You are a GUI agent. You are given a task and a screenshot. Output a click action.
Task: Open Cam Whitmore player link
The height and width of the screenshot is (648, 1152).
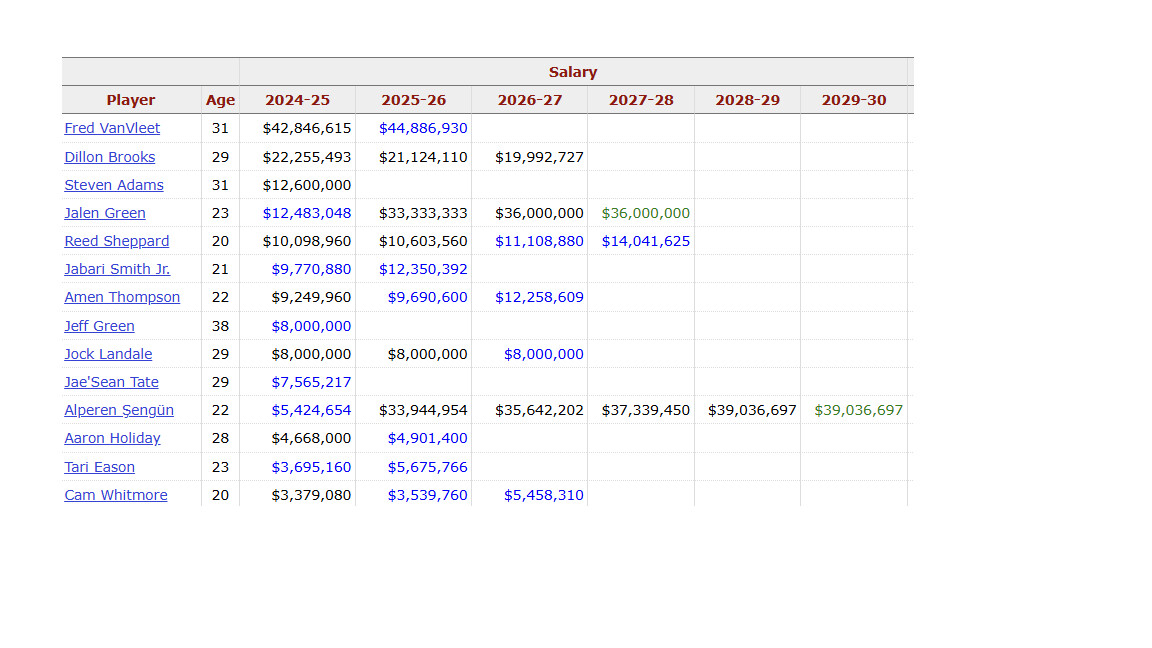click(115, 495)
